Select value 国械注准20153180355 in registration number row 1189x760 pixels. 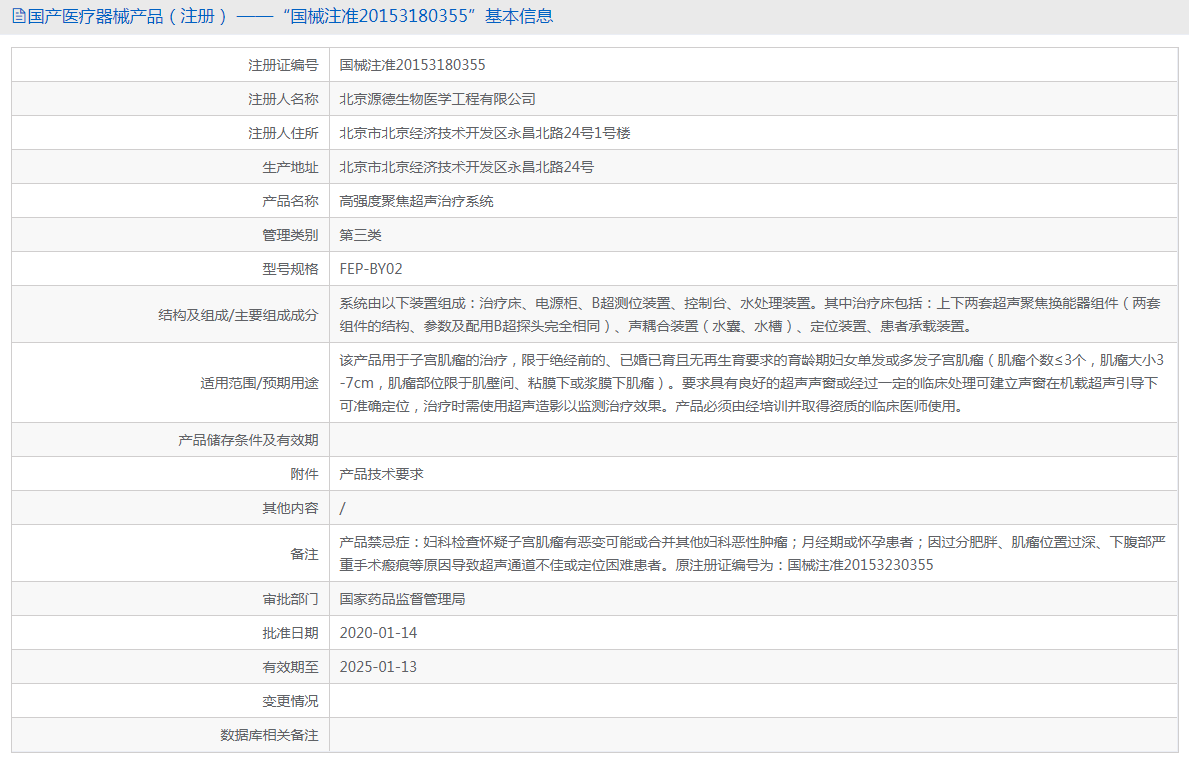[413, 65]
